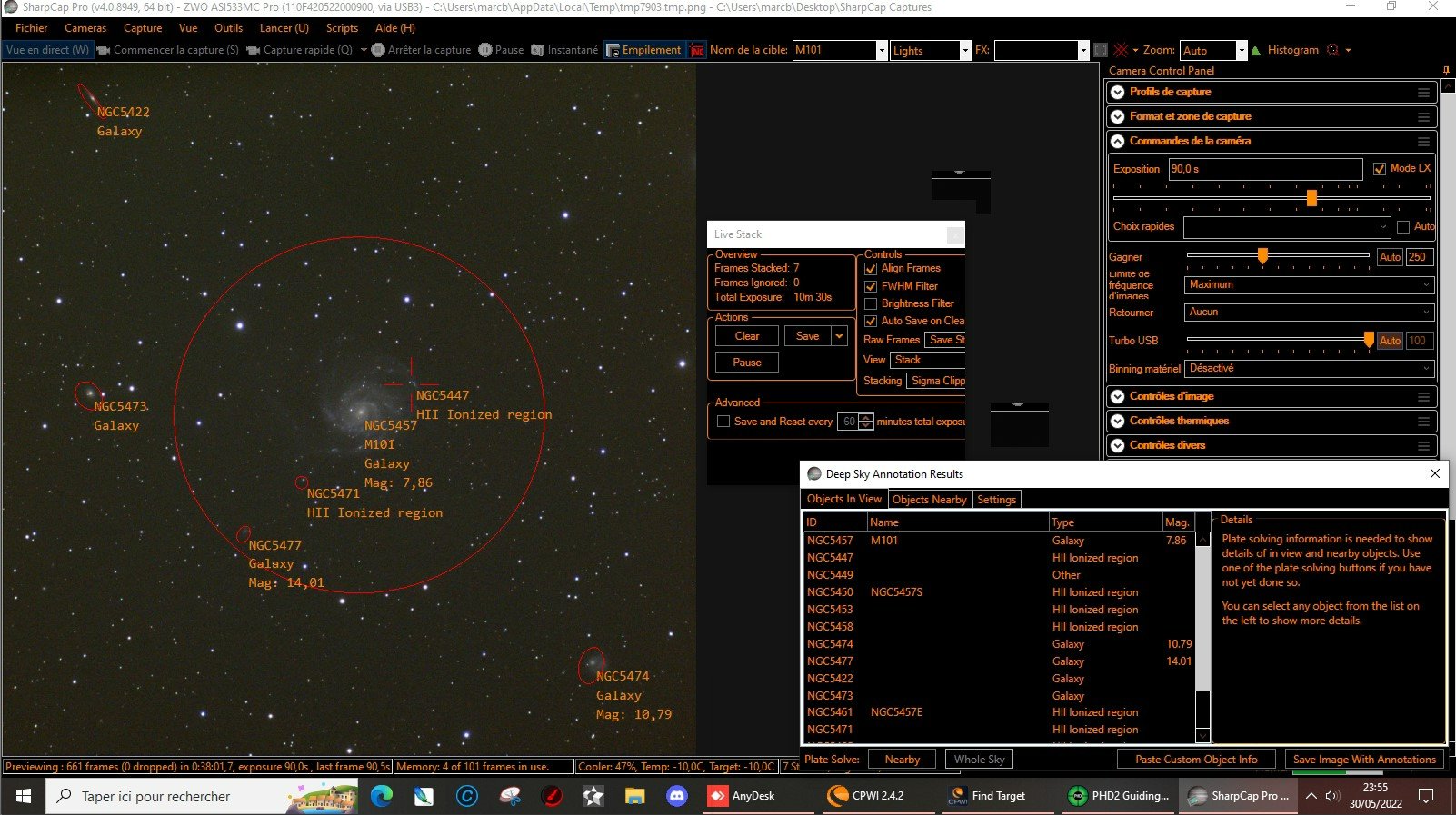The height and width of the screenshot is (815, 1456).
Task: Switch to Vue en direct mode
Action: [47, 50]
